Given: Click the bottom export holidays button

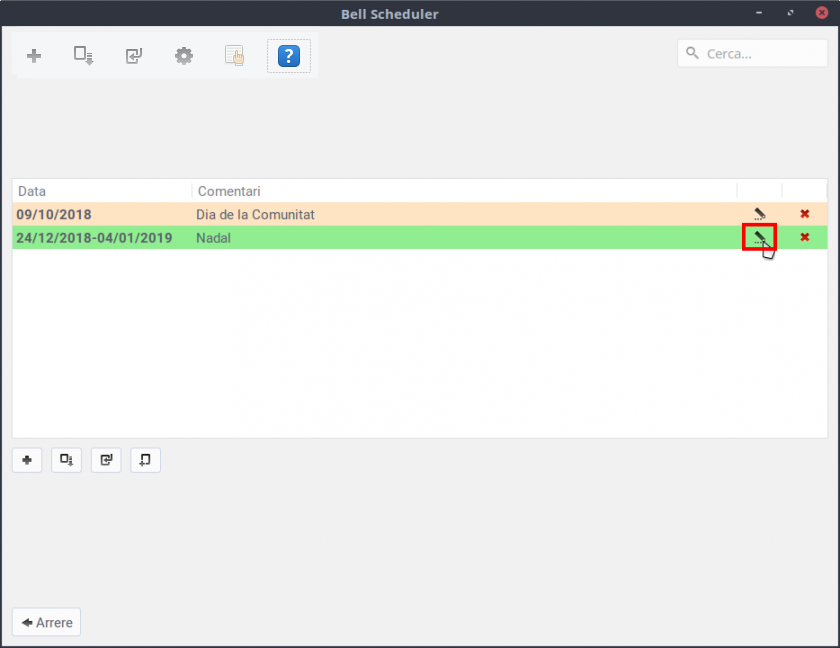Looking at the screenshot, I should point(66,460).
